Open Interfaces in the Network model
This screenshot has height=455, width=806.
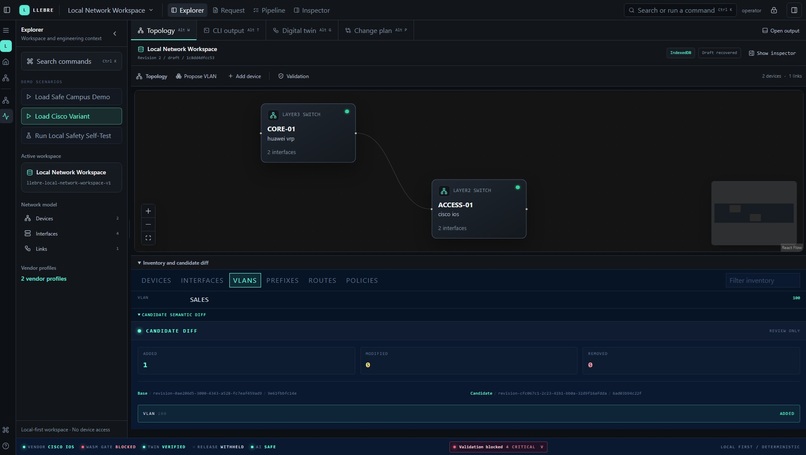point(71,233)
